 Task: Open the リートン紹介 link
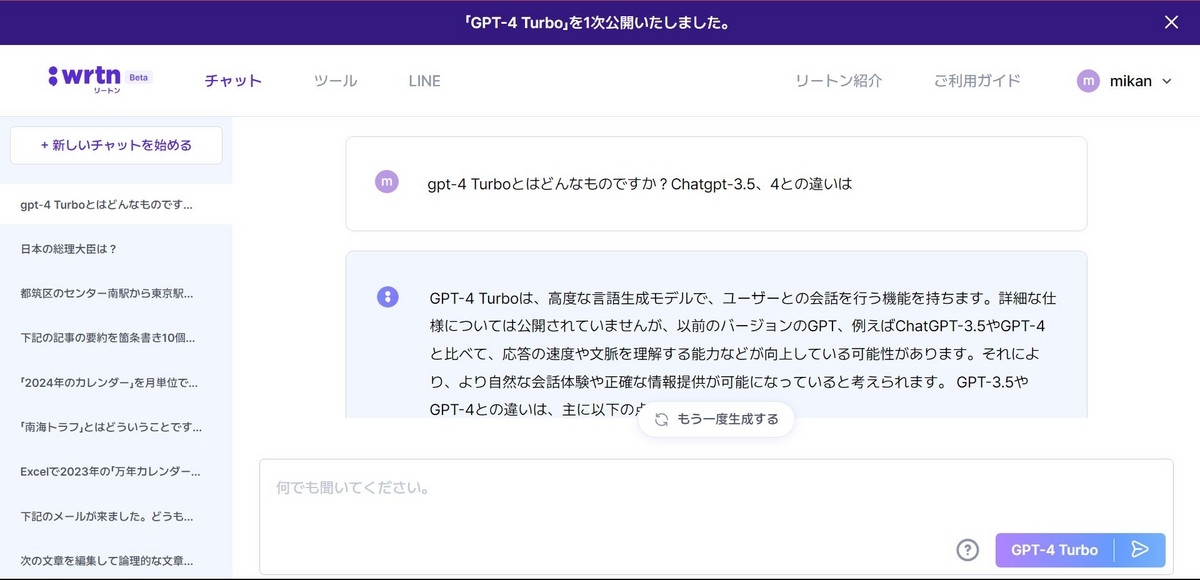838,81
